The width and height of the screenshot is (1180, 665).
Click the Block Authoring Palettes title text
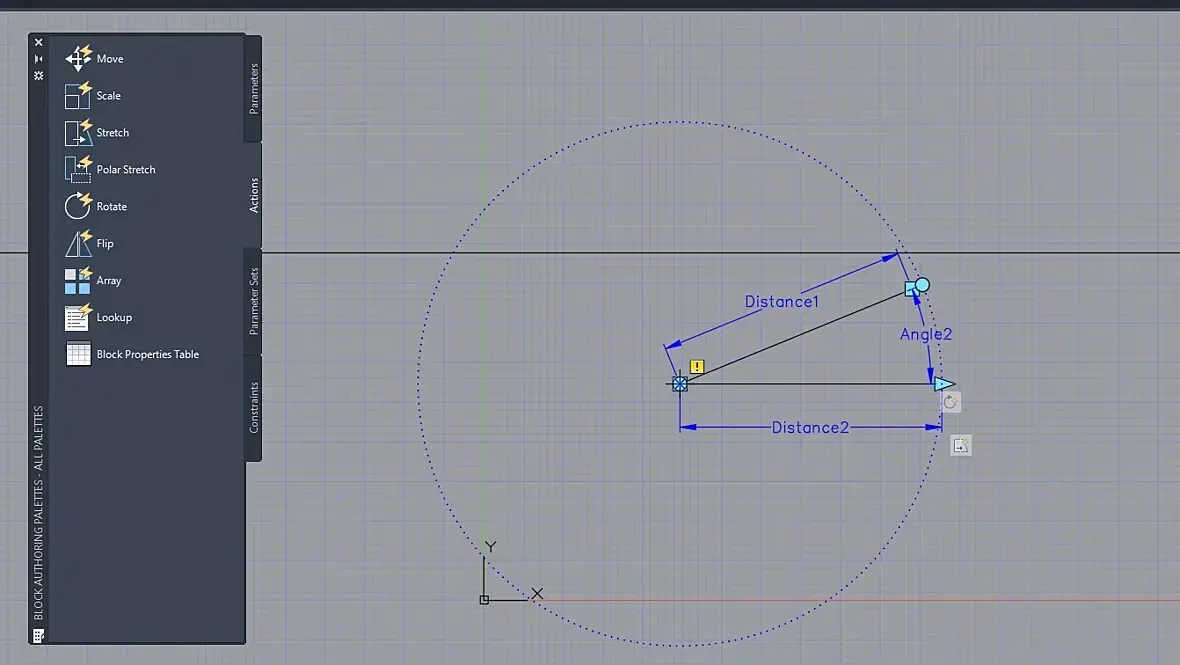[38, 512]
